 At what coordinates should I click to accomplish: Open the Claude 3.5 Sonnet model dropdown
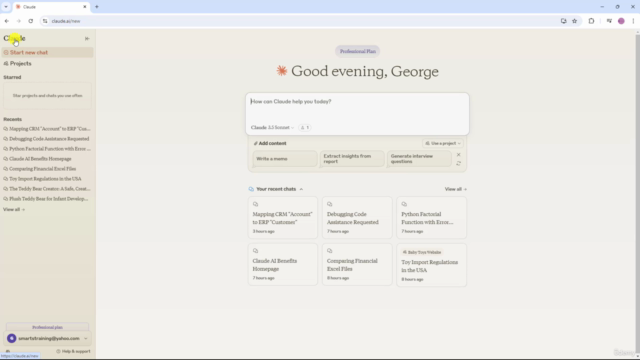click(272, 128)
